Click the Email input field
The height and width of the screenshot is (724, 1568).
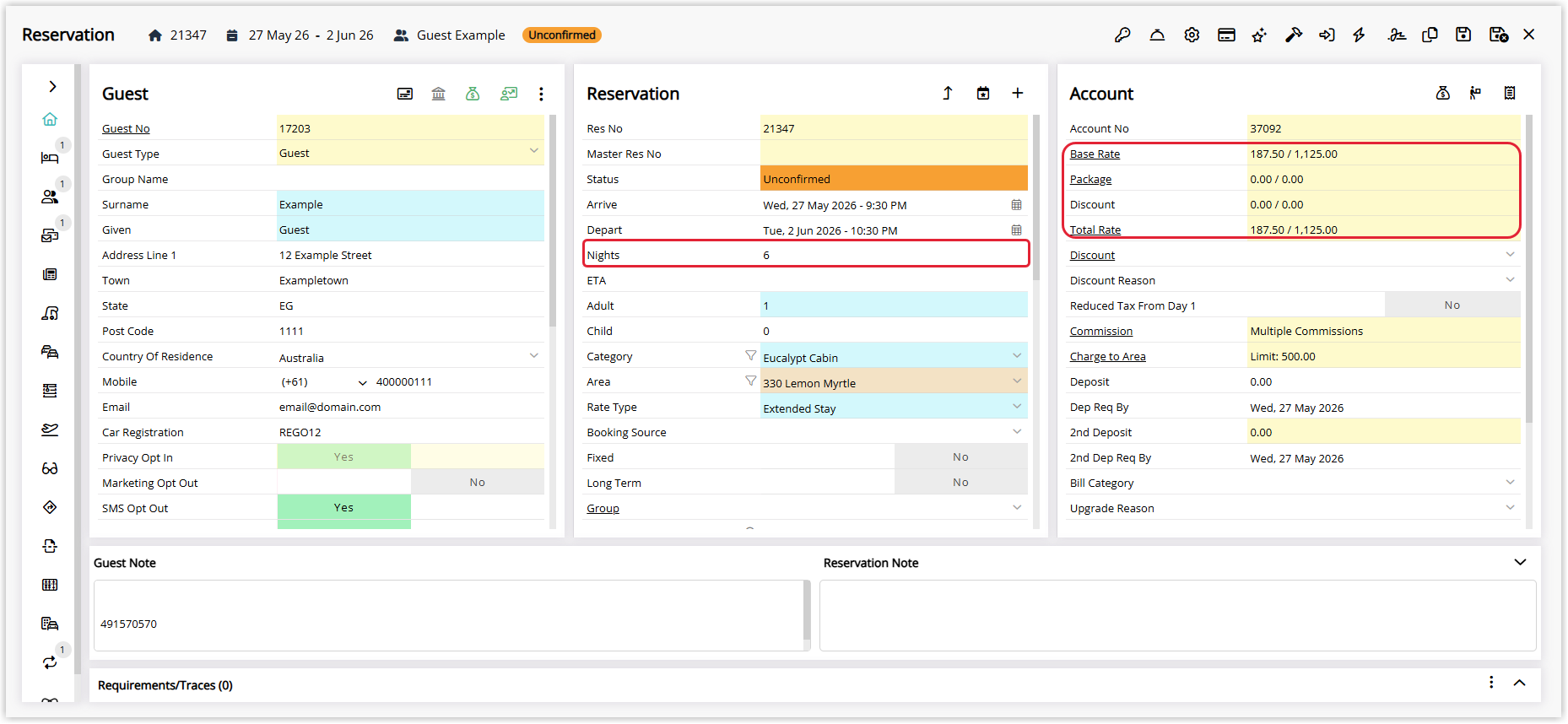tap(410, 407)
